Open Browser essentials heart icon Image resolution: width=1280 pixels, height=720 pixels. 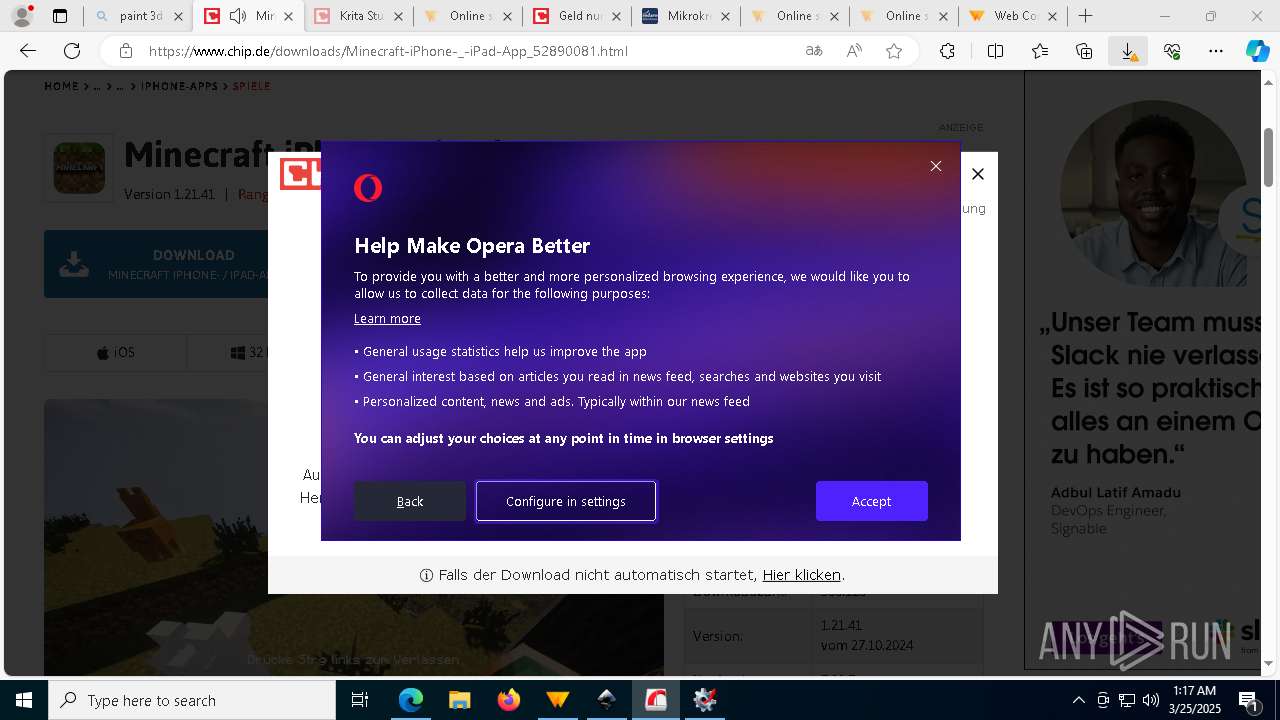1172,51
